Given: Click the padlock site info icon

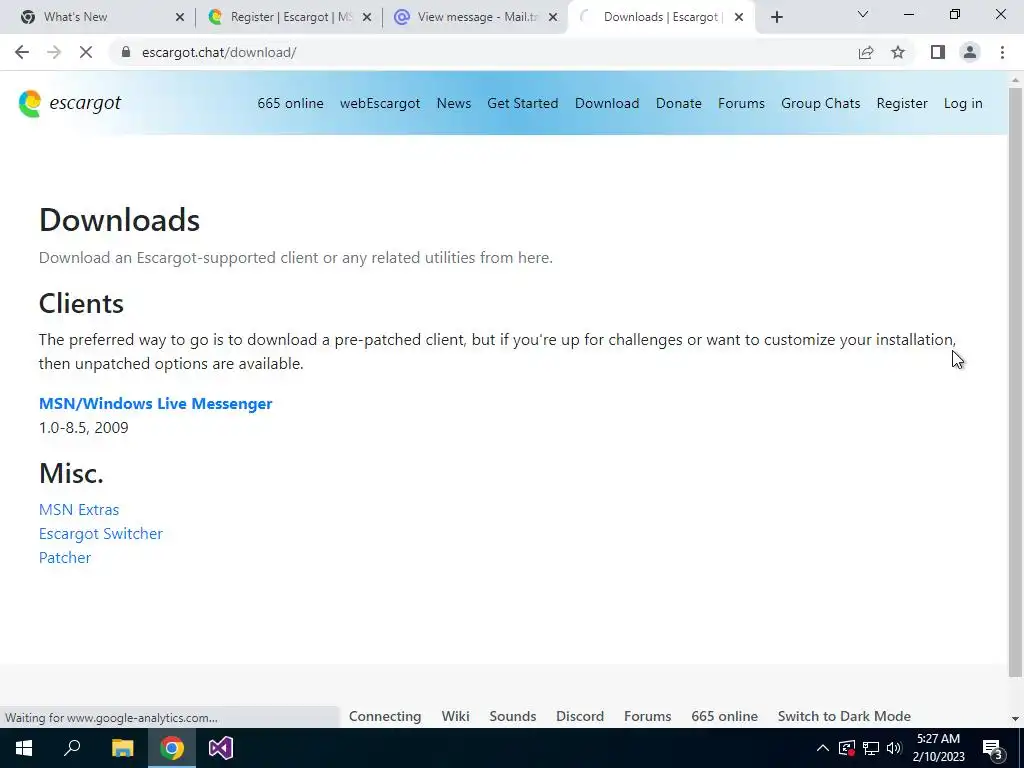Looking at the screenshot, I should pos(126,52).
